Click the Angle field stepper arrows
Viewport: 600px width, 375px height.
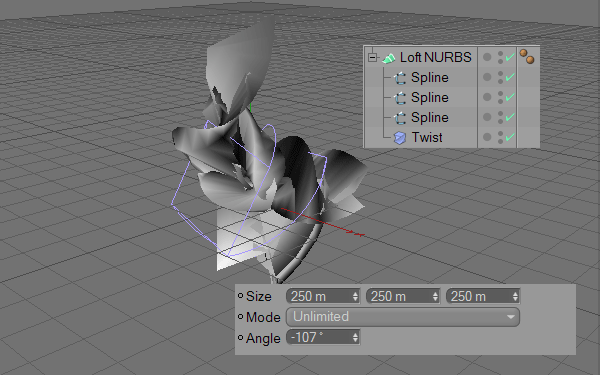[x=355, y=338]
